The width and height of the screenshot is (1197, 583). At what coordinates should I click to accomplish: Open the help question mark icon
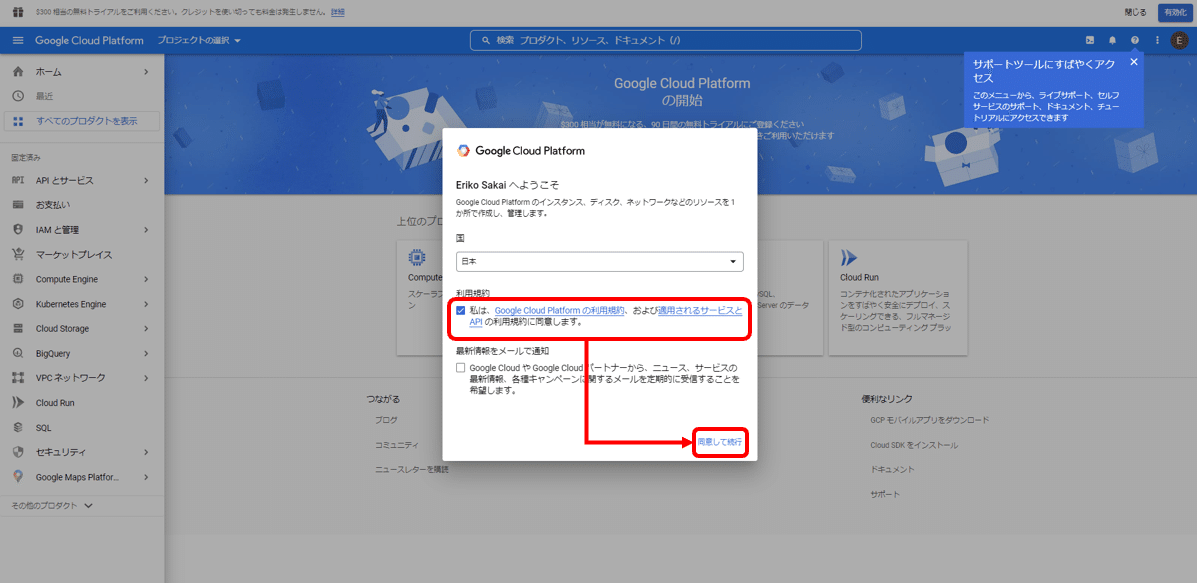tap(1134, 40)
